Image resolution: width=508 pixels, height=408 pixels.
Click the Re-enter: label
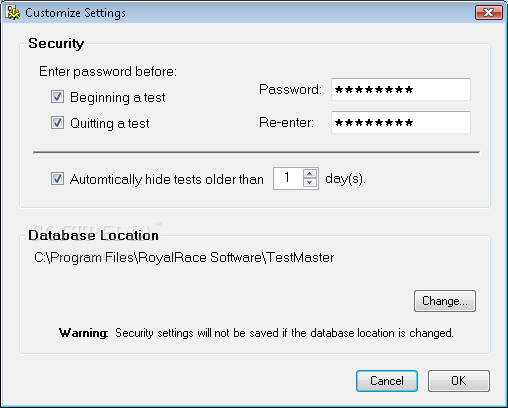coord(286,122)
